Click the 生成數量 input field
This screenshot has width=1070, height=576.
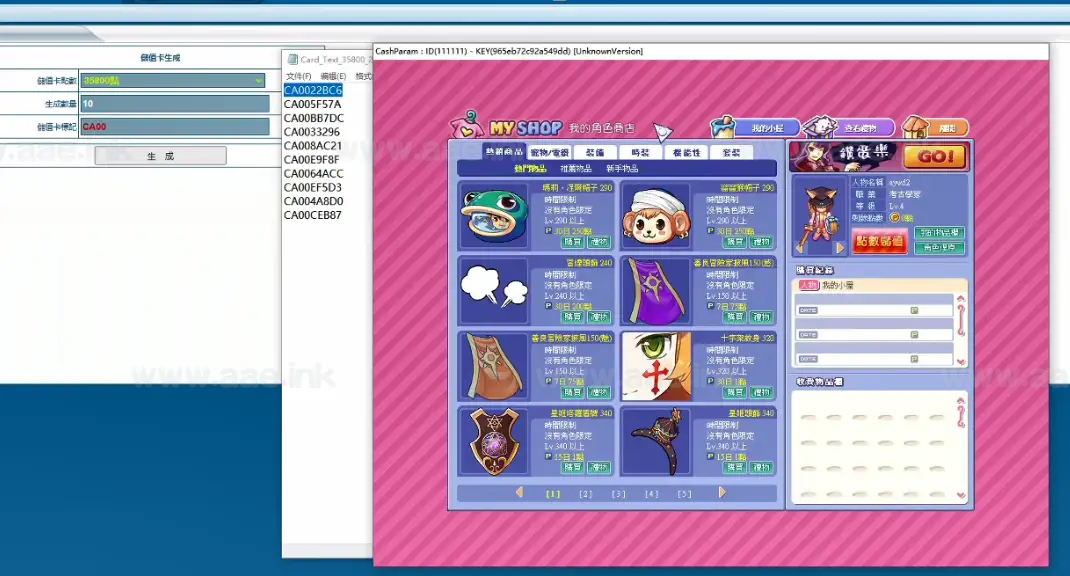pos(174,104)
